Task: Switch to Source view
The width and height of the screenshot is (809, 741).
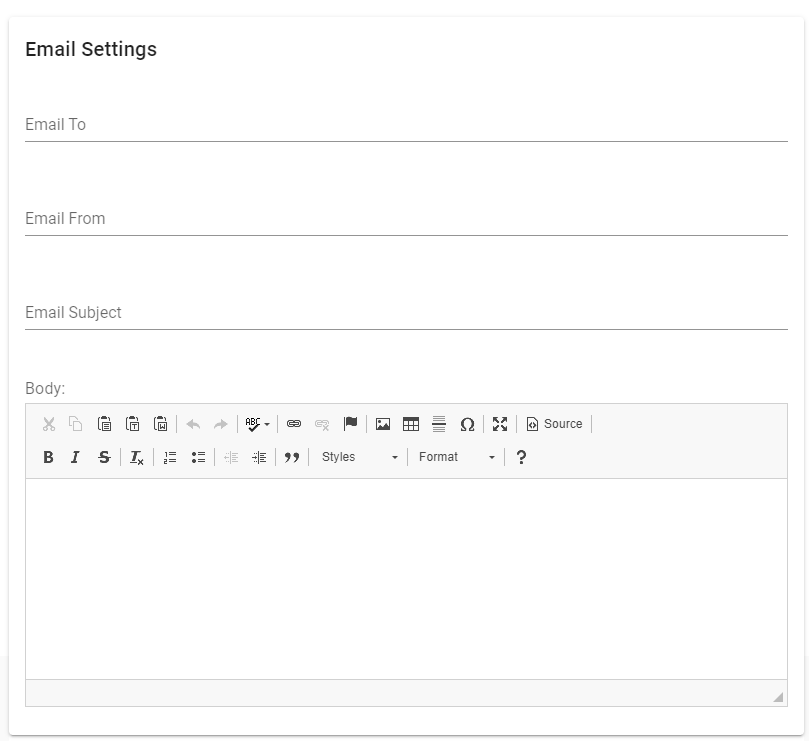Action: pos(555,424)
